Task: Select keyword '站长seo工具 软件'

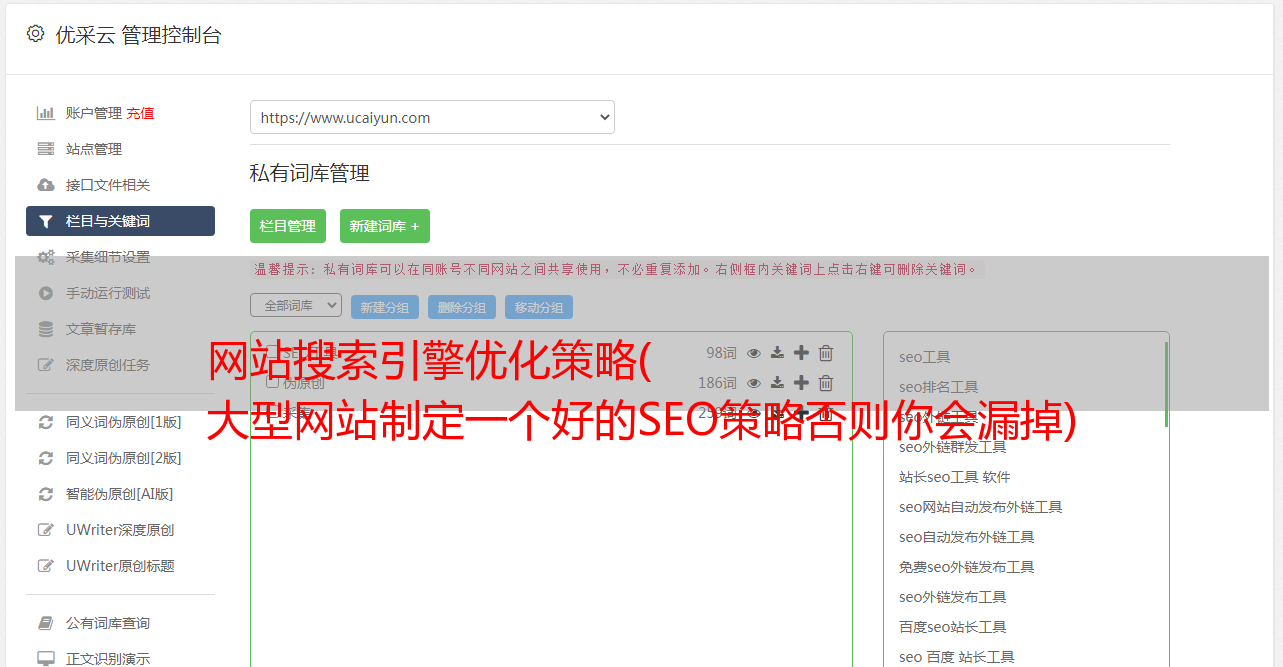Action: [x=955, y=477]
